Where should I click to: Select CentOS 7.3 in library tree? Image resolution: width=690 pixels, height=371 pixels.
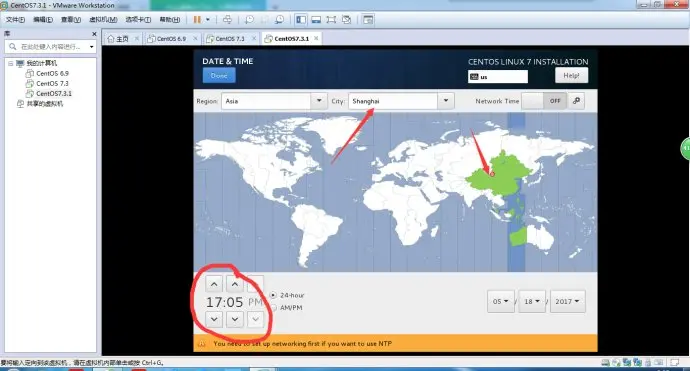(x=52, y=84)
